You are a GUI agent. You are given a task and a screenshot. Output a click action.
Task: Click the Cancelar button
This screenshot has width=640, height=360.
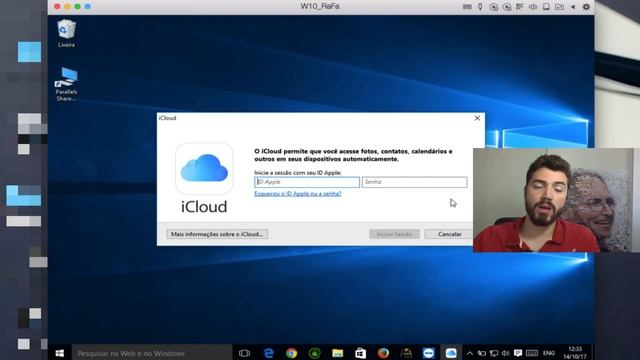[449, 234]
